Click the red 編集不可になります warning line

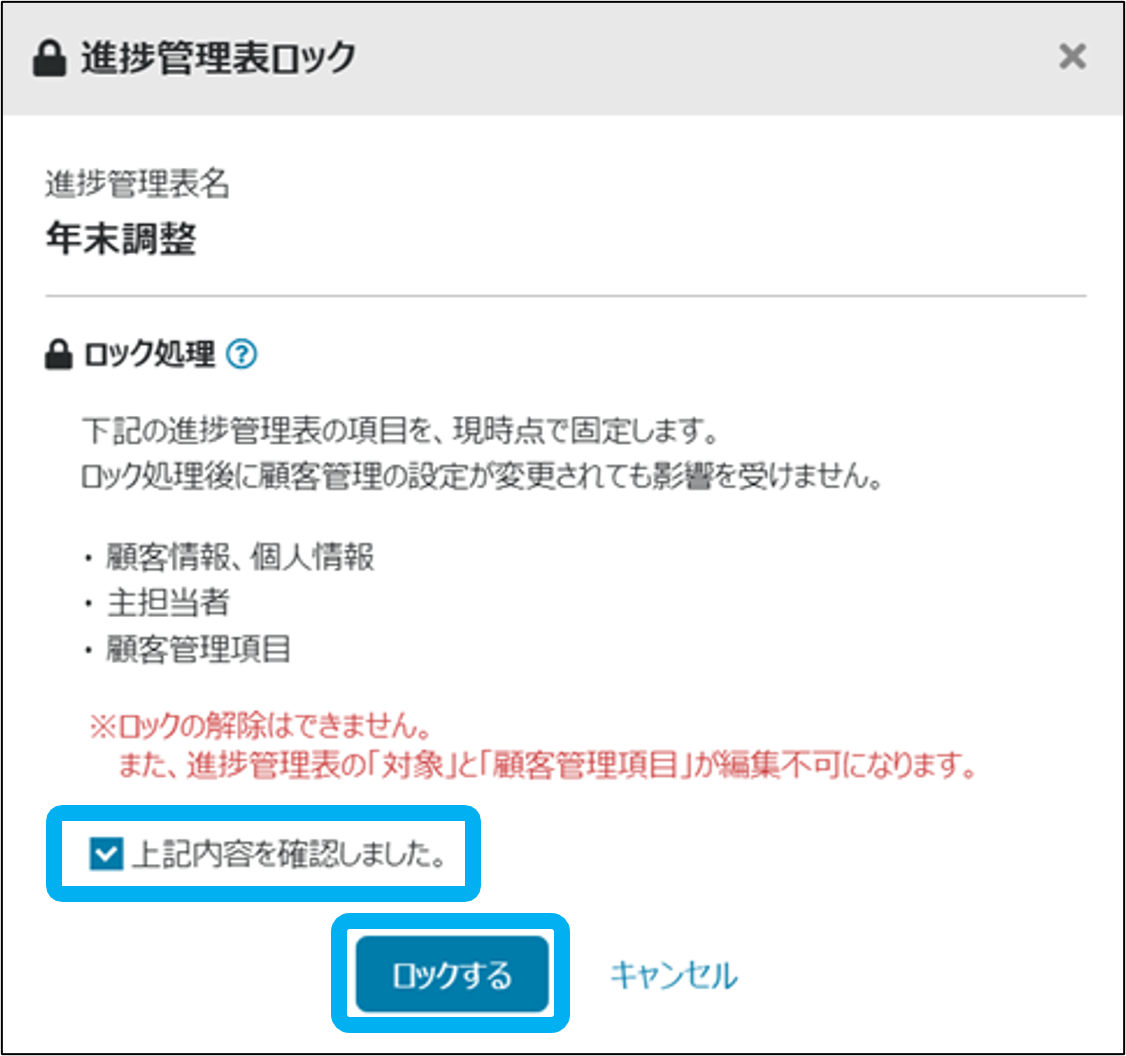click(546, 768)
